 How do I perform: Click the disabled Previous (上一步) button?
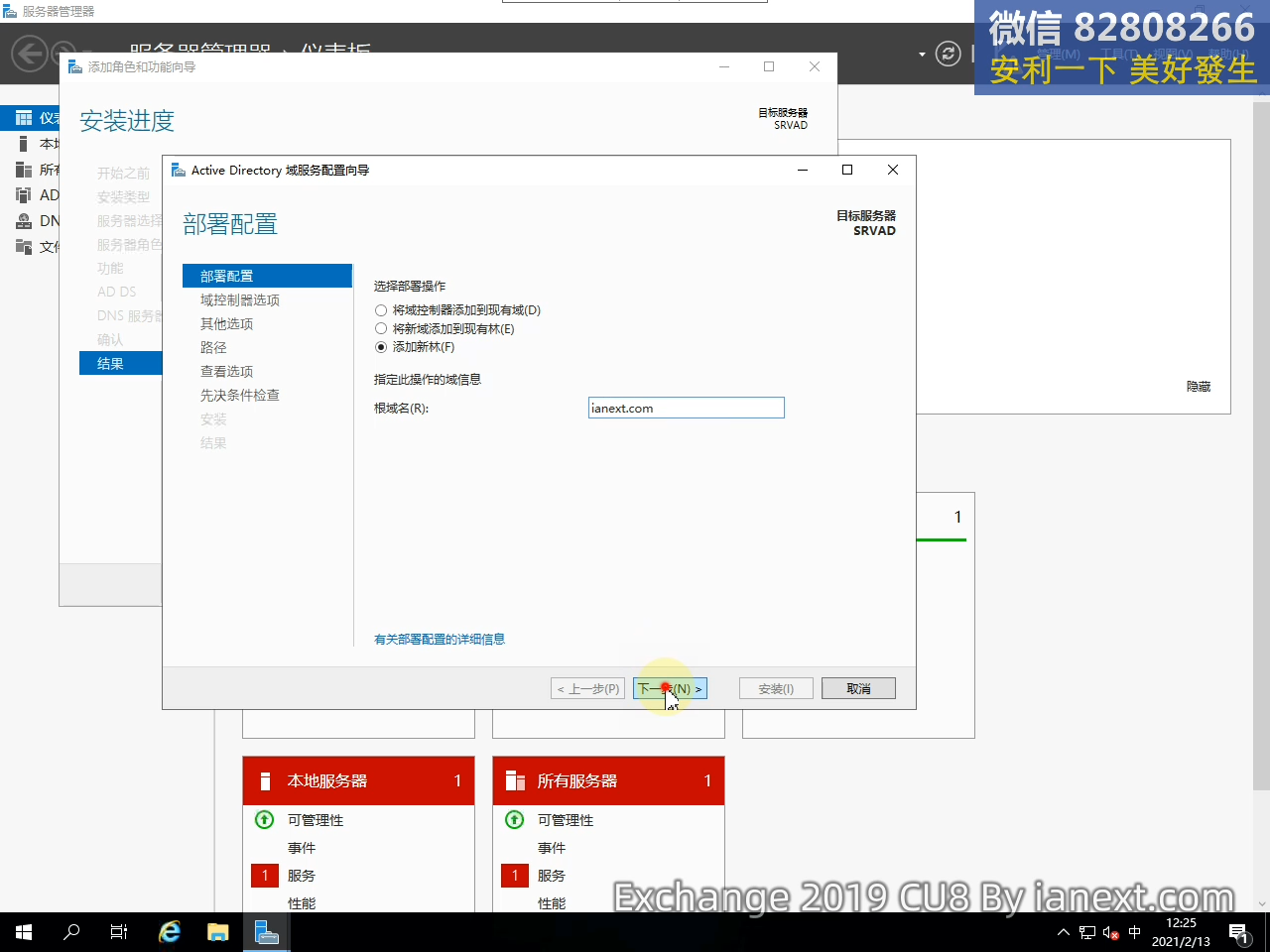point(588,688)
